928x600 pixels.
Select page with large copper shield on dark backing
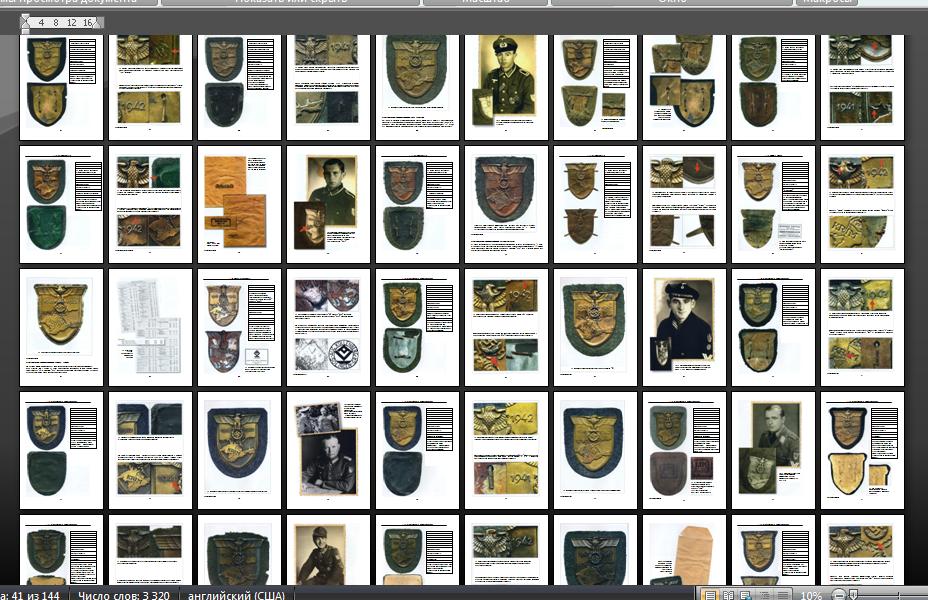pos(506,204)
